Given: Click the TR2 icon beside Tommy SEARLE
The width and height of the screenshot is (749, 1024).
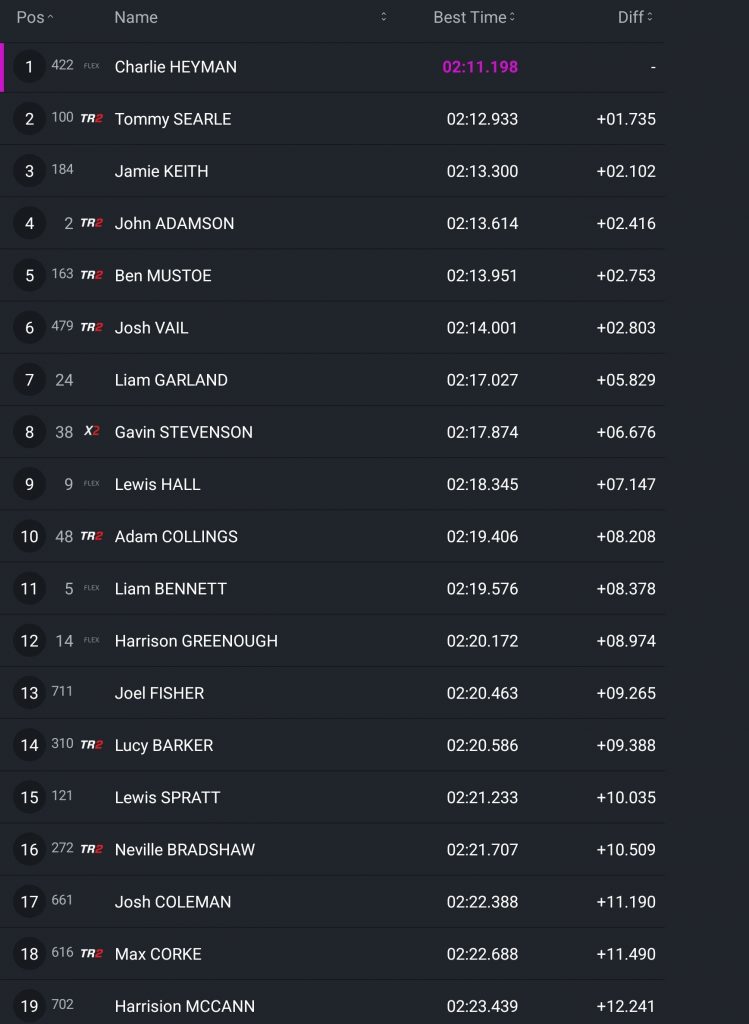Looking at the screenshot, I should (x=91, y=119).
